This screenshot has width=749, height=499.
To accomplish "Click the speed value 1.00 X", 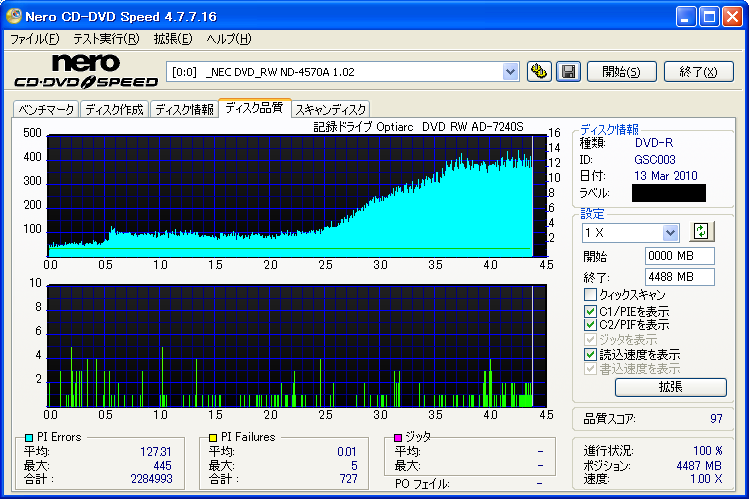I will click(706, 479).
